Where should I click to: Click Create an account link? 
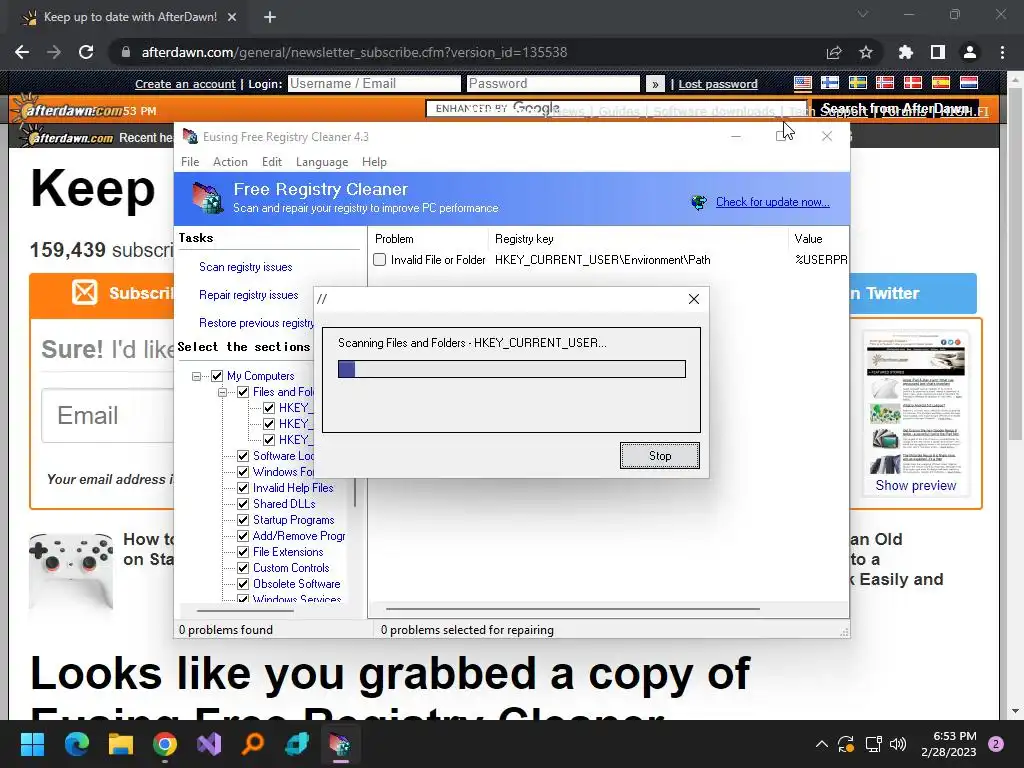click(x=185, y=84)
